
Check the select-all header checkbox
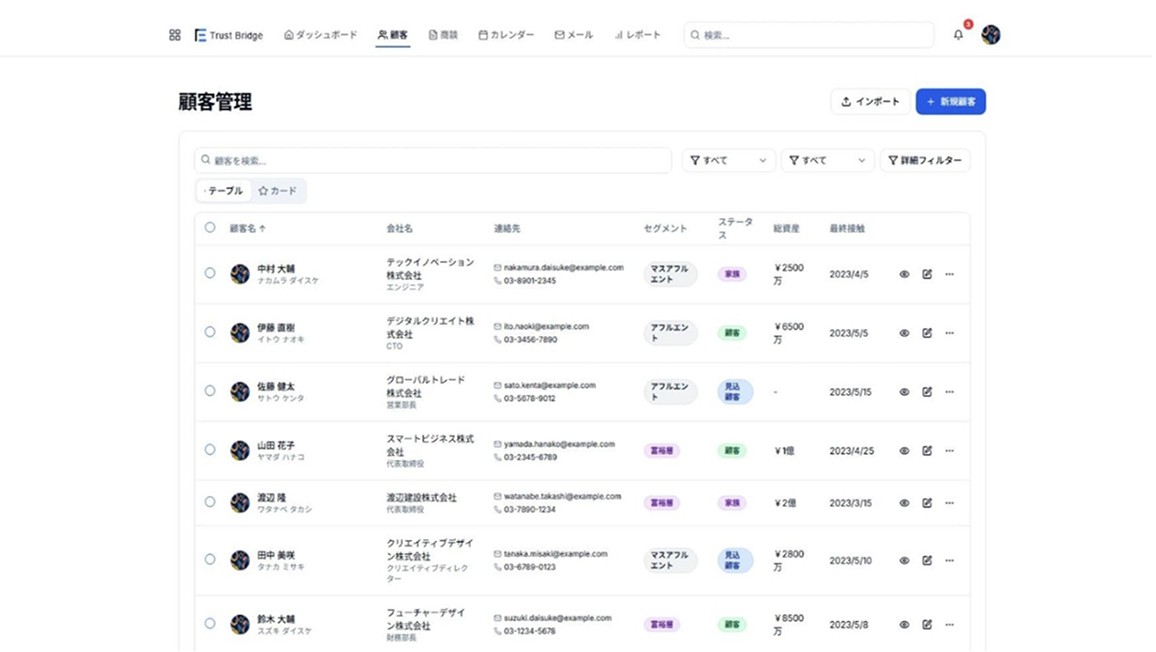pos(210,228)
